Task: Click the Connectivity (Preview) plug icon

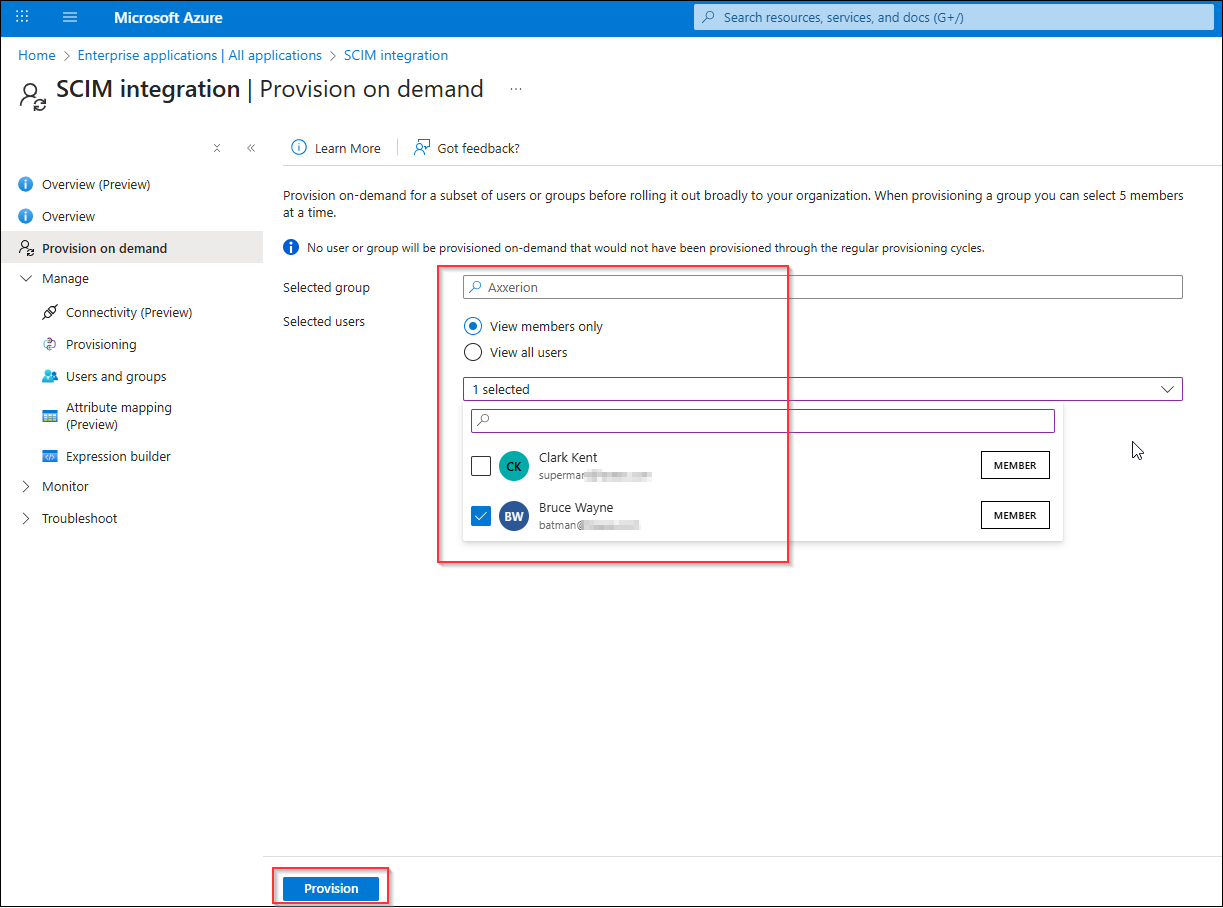Action: pyautogui.click(x=50, y=312)
